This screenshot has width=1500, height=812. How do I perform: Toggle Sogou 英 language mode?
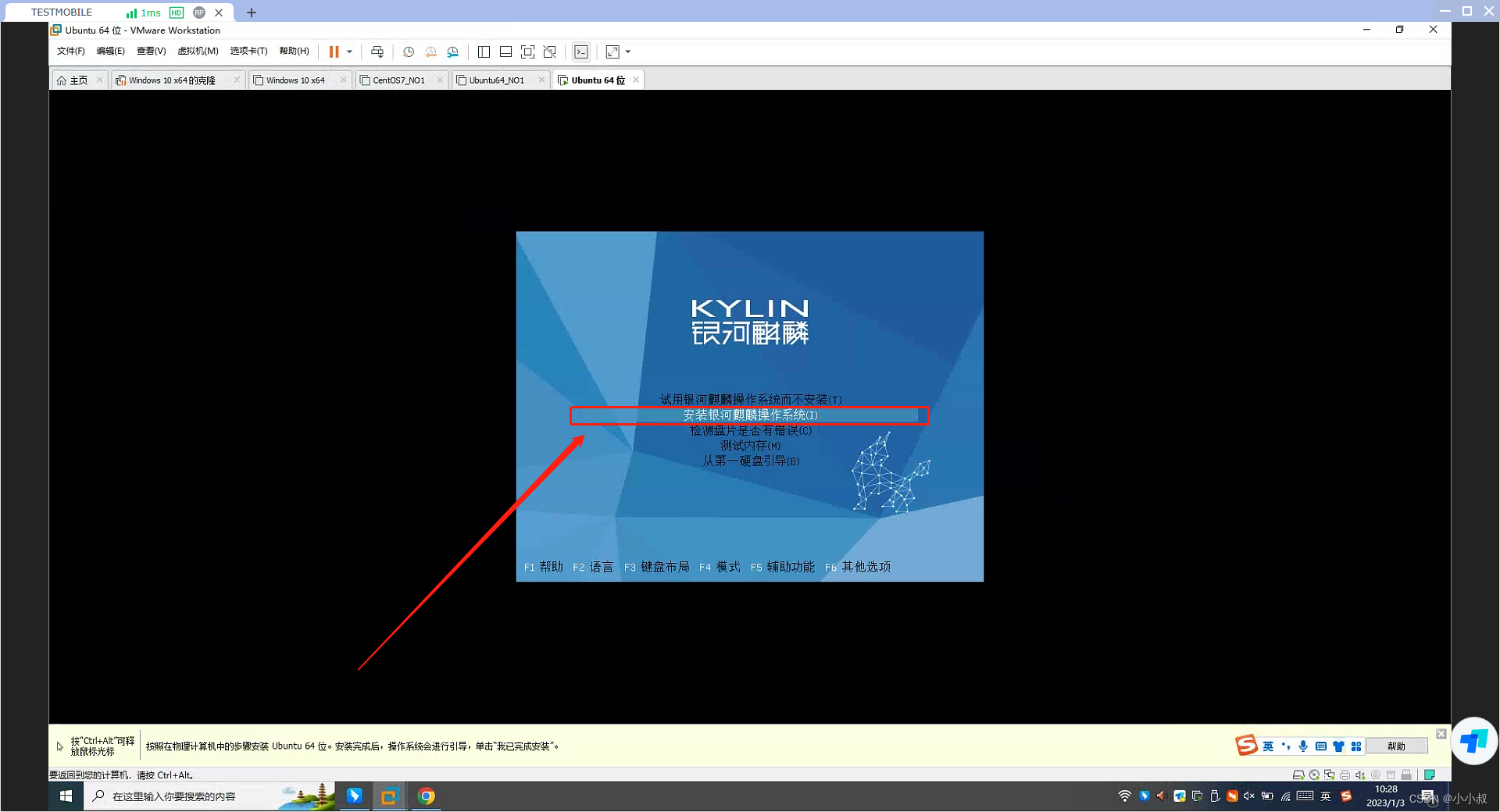1268,746
